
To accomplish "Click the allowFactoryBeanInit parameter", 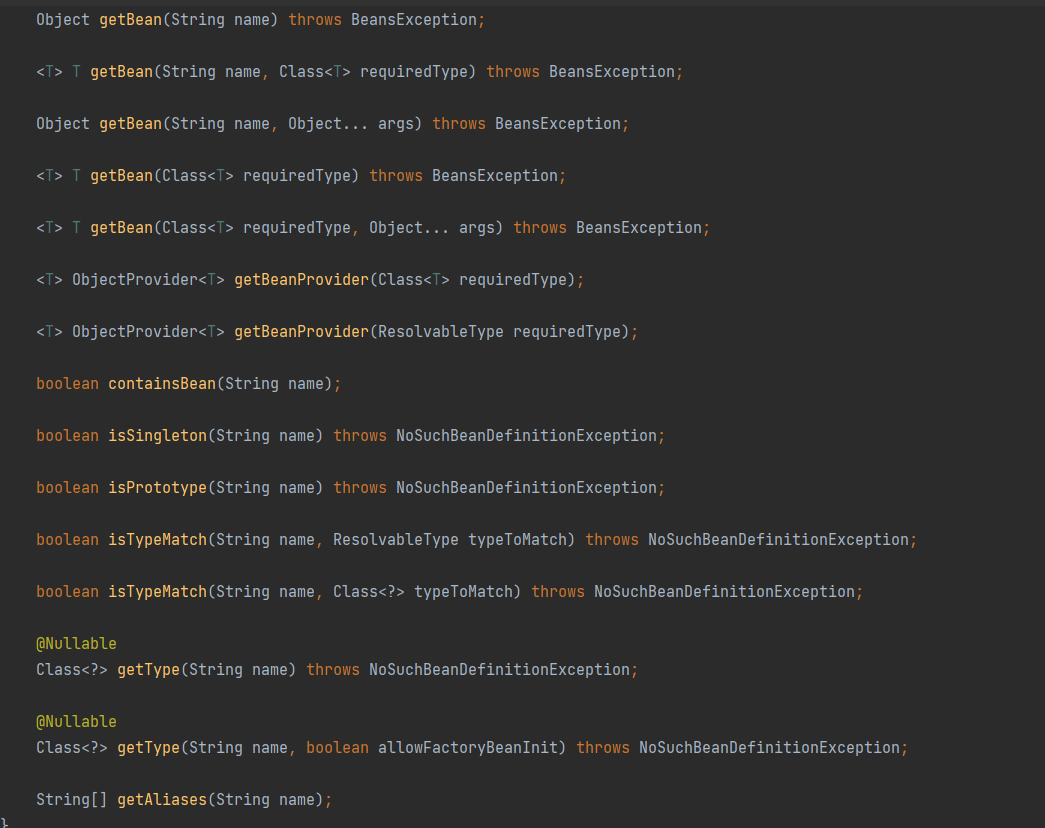I will coord(472,748).
